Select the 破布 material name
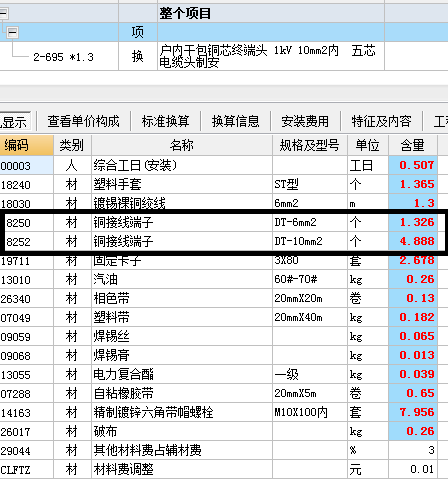The width and height of the screenshot is (448, 483). coord(182,431)
